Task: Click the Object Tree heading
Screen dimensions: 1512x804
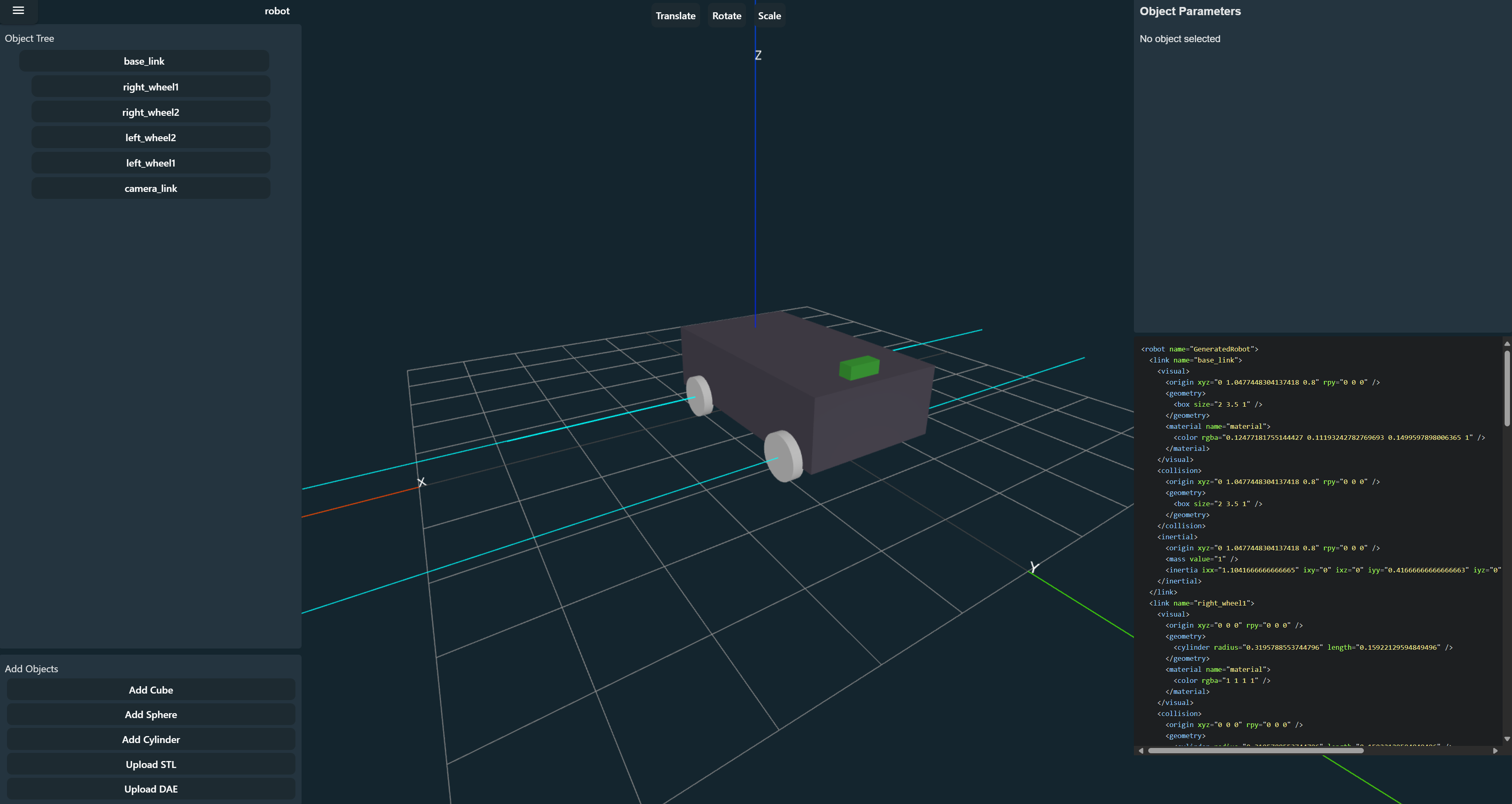Action: point(29,38)
